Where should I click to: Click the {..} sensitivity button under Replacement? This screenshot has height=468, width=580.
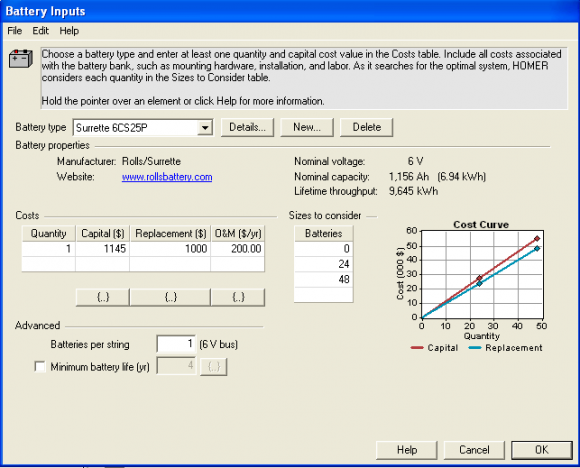pyautogui.click(x=170, y=297)
